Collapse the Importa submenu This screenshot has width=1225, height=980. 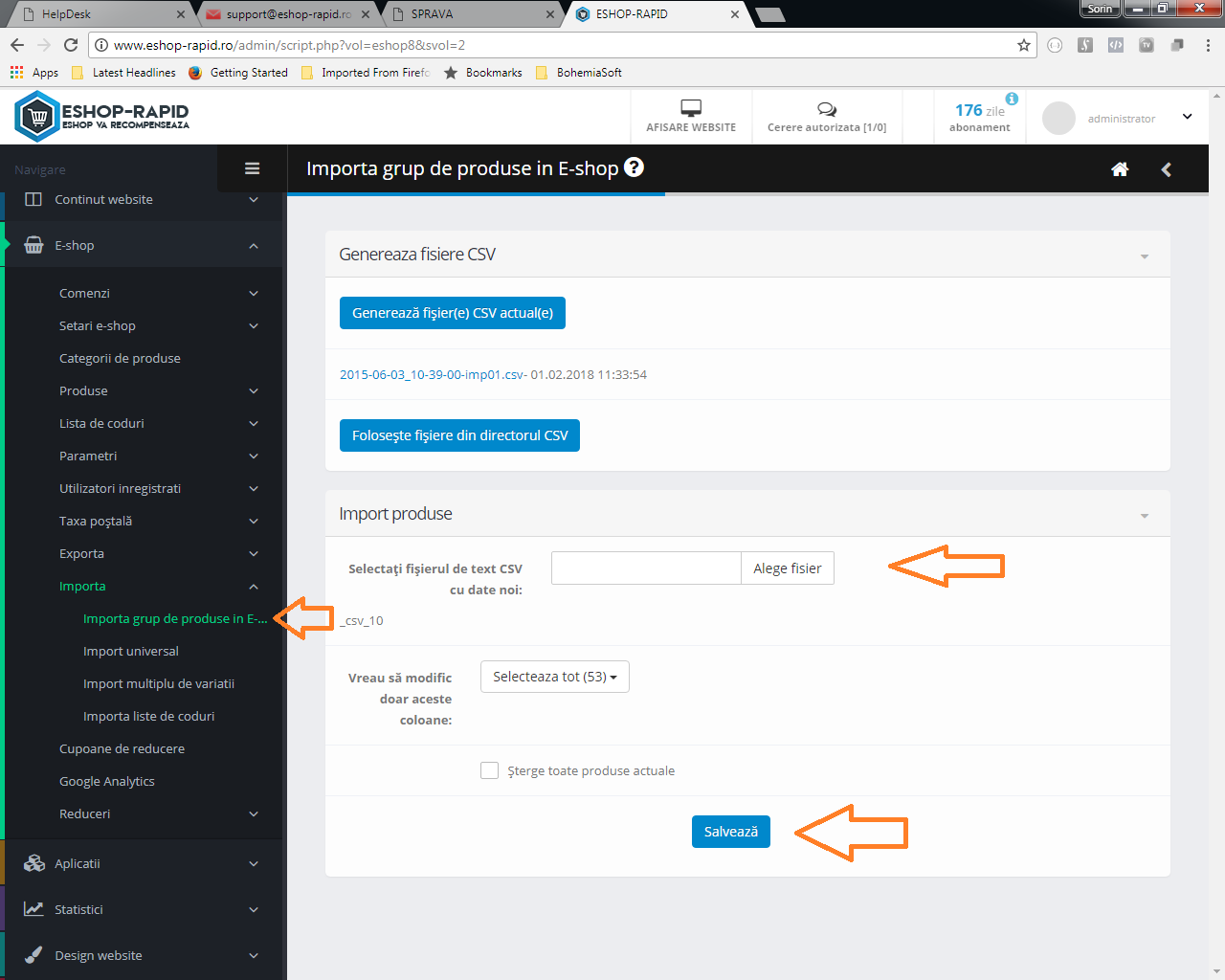point(254,586)
